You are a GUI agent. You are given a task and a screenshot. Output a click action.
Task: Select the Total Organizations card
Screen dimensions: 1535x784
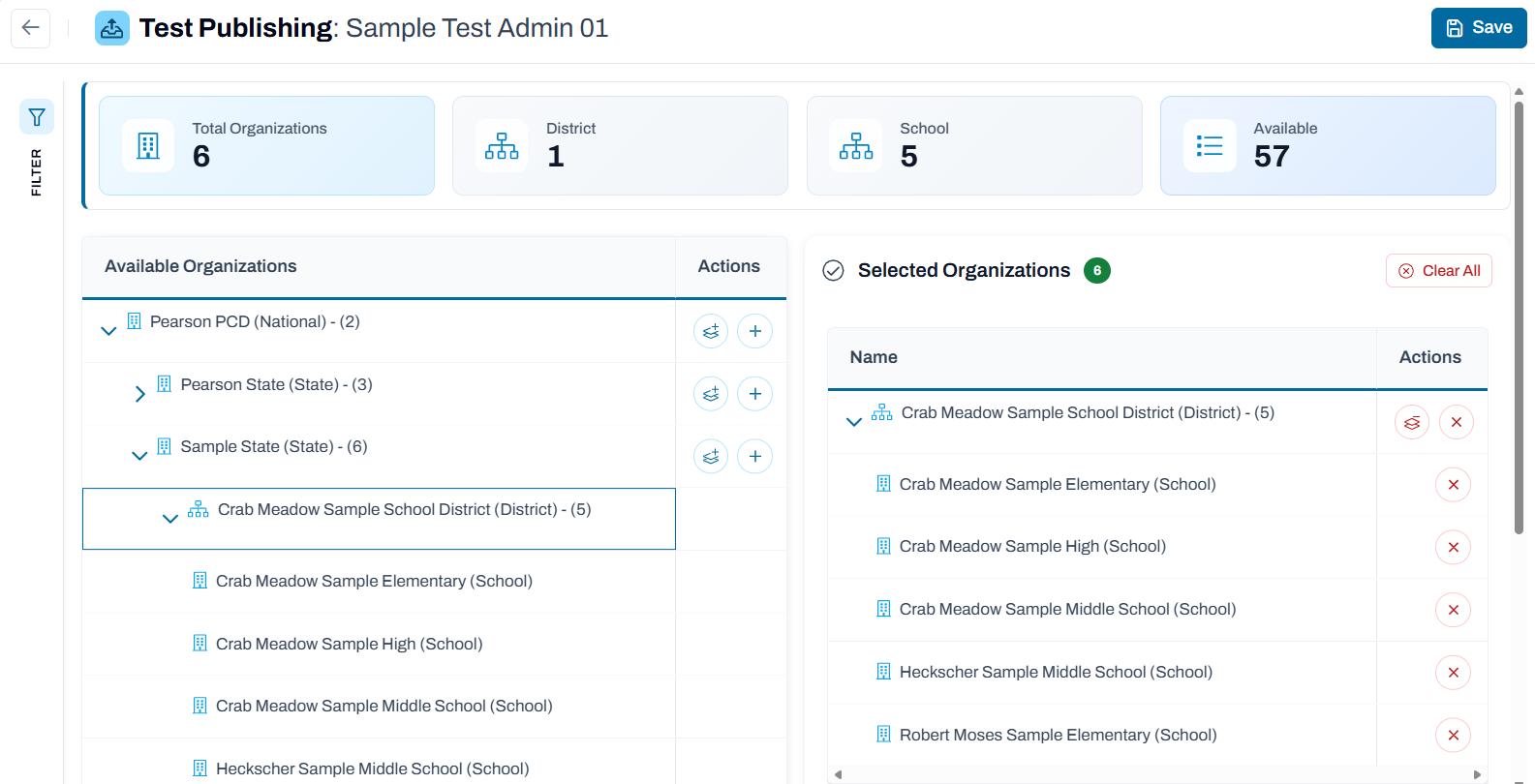(266, 145)
